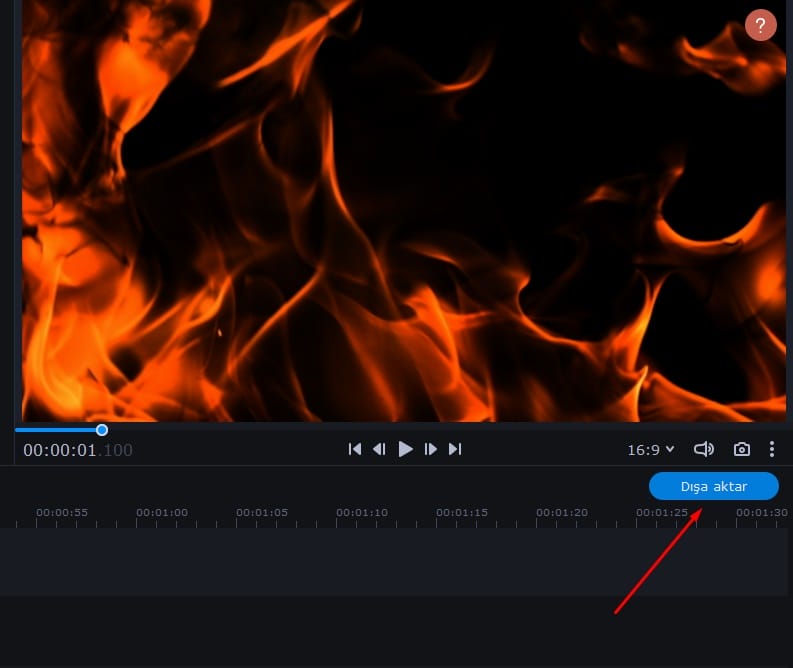Screen dimensions: 793x668
Task: Click the blue playback progress handle
Action: [102, 430]
